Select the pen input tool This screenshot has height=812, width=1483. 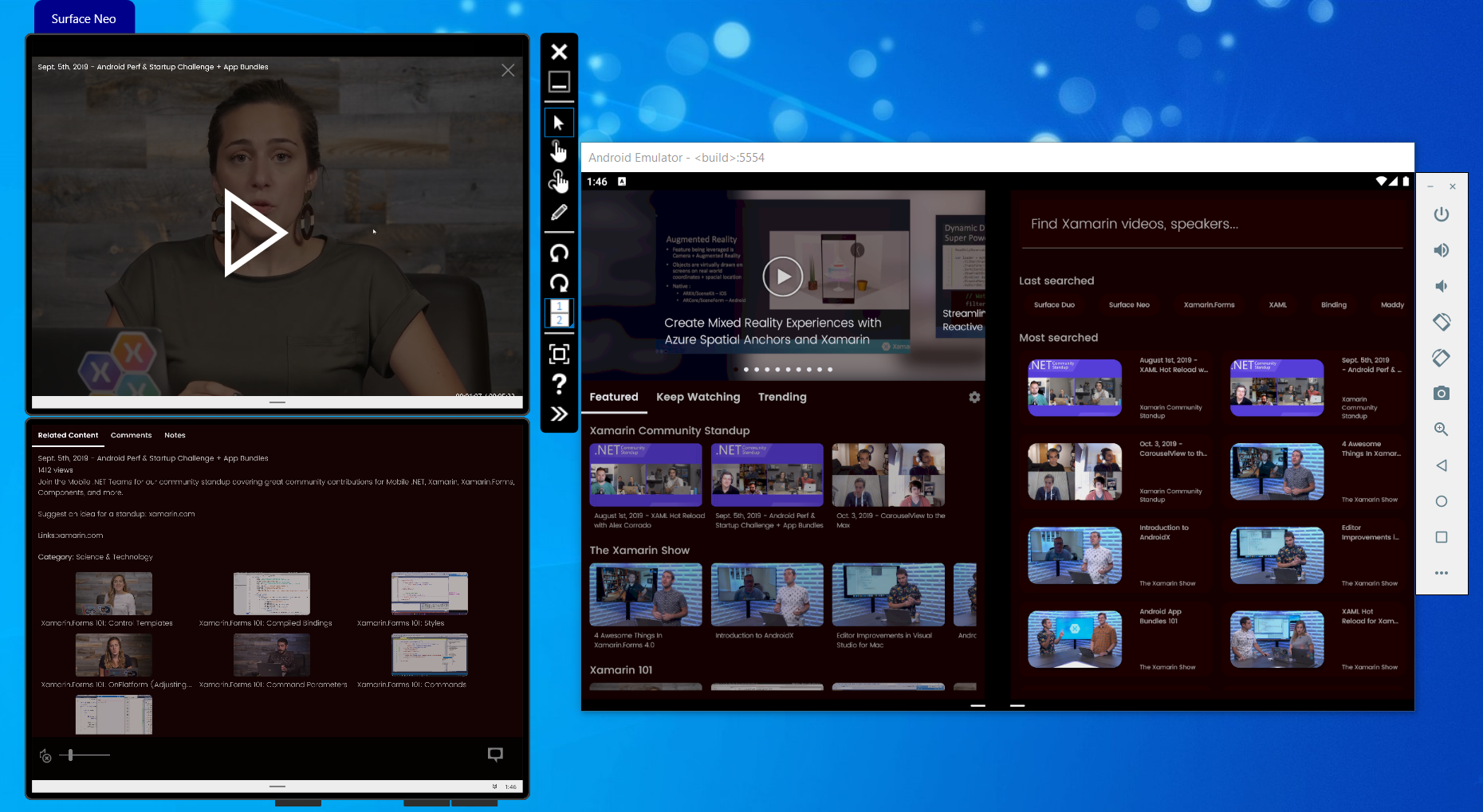(x=559, y=212)
